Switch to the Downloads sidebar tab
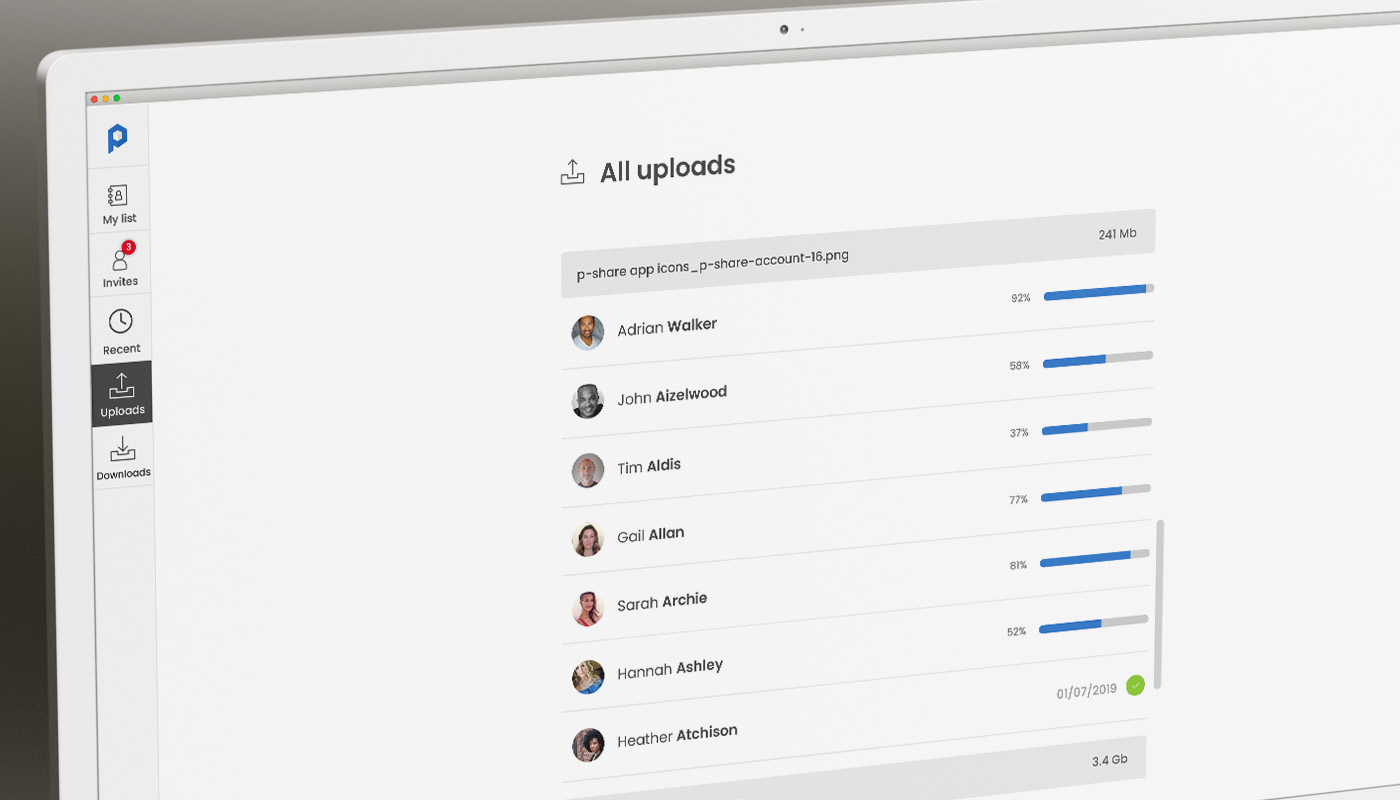Screen dimensions: 1400x800 pos(123,457)
